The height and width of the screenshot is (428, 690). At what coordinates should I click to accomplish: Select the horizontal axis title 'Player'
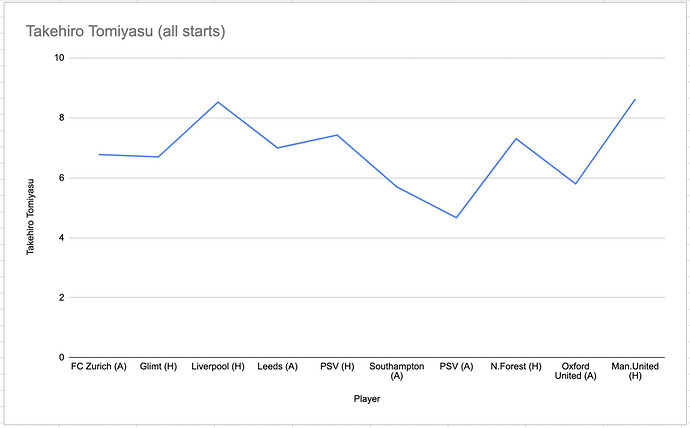point(366,399)
